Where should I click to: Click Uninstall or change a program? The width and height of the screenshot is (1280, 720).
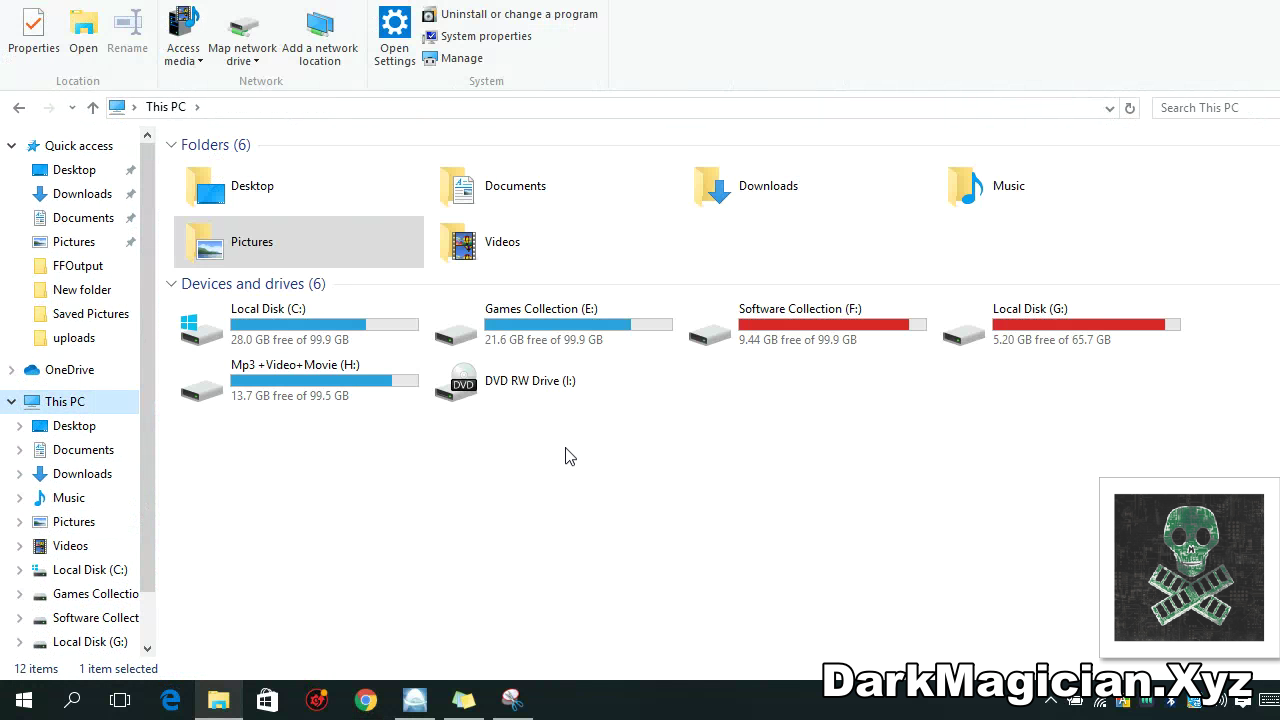click(510, 14)
